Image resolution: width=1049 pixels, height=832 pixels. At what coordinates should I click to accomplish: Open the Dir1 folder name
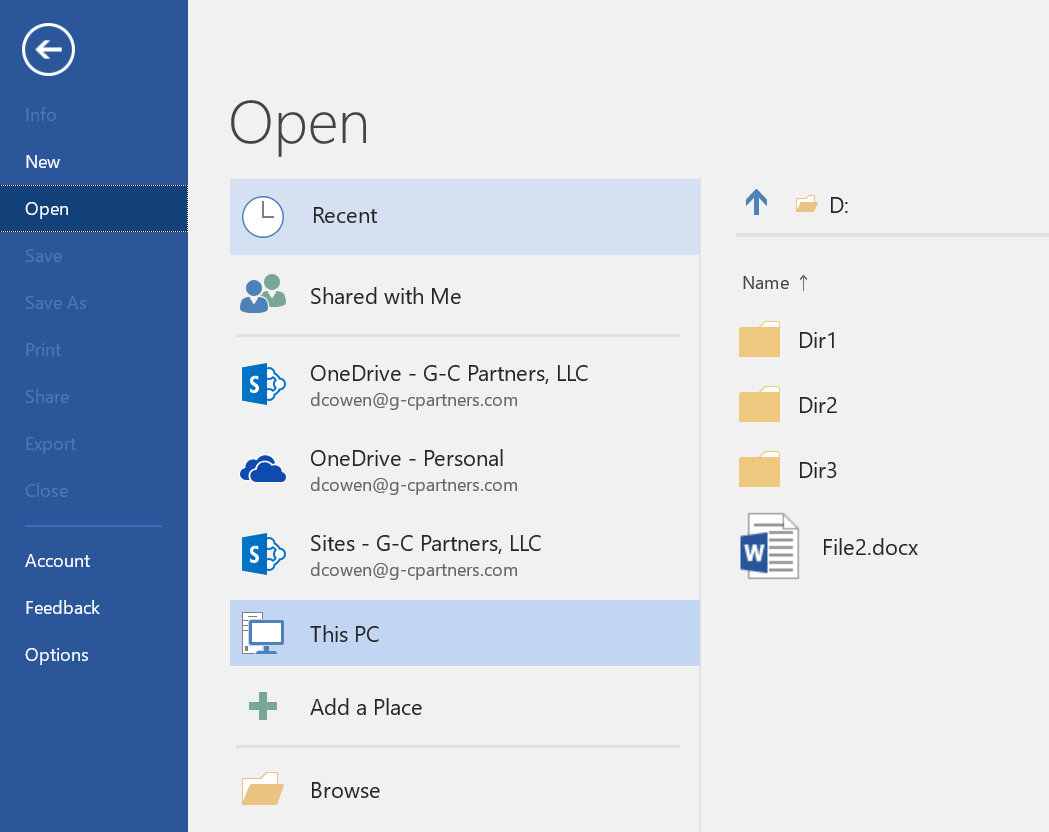[x=818, y=340]
